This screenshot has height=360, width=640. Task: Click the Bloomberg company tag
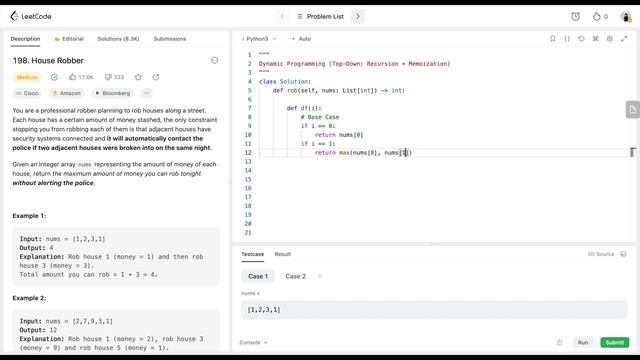point(113,93)
